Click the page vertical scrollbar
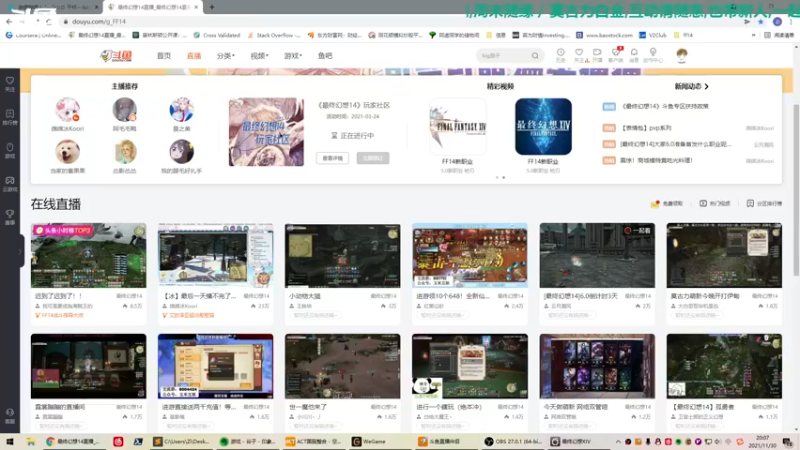The image size is (800, 450). [x=796, y=189]
